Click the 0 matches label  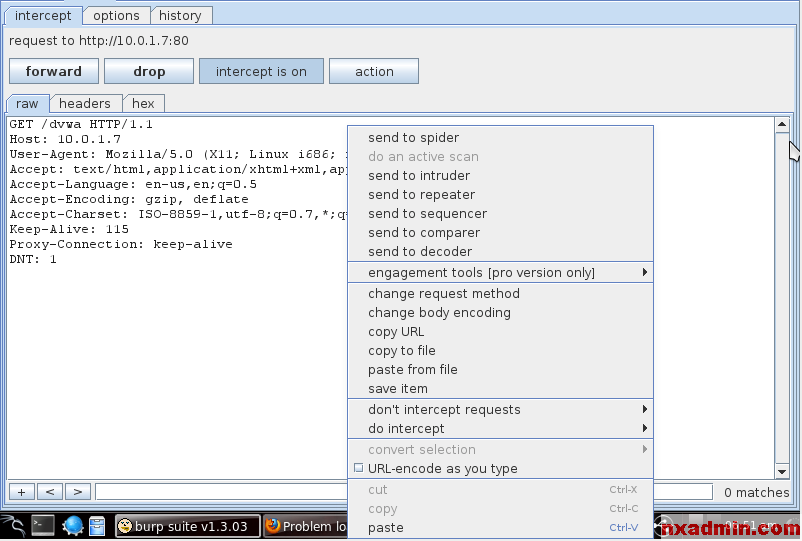pos(756,492)
